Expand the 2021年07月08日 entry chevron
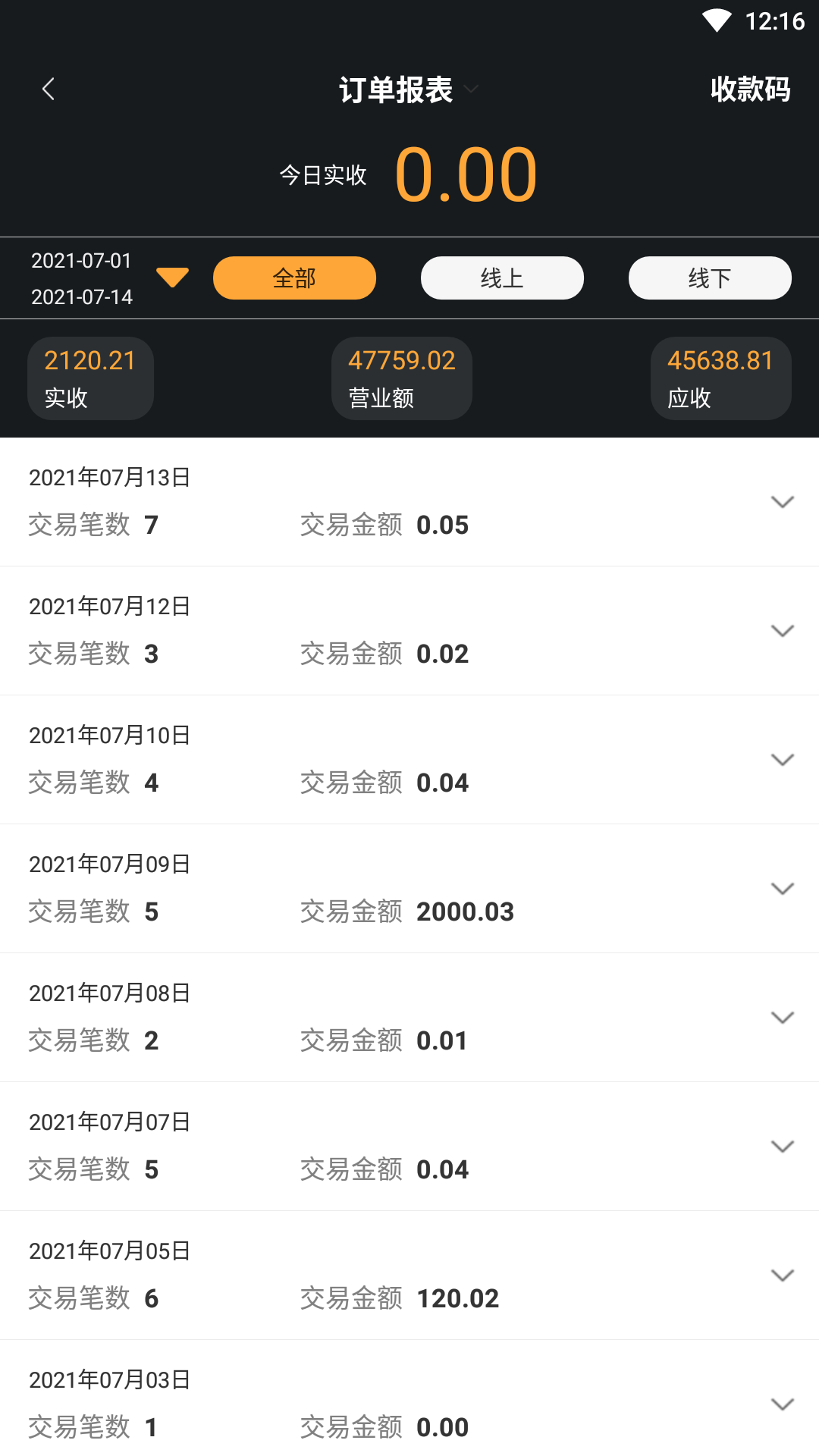This screenshot has height=1456, width=819. click(x=782, y=1018)
